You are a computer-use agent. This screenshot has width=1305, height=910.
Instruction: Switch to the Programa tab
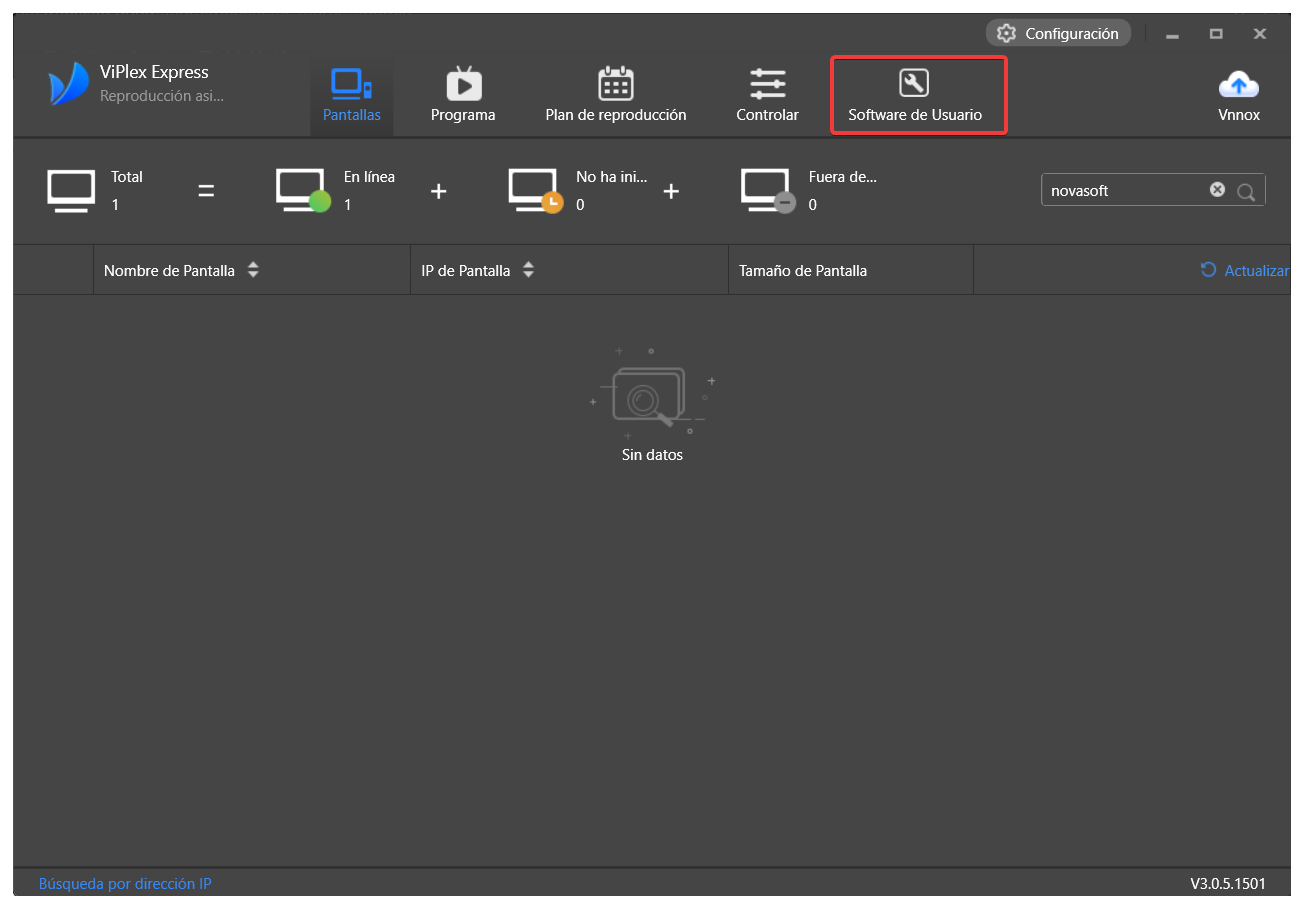pyautogui.click(x=463, y=97)
